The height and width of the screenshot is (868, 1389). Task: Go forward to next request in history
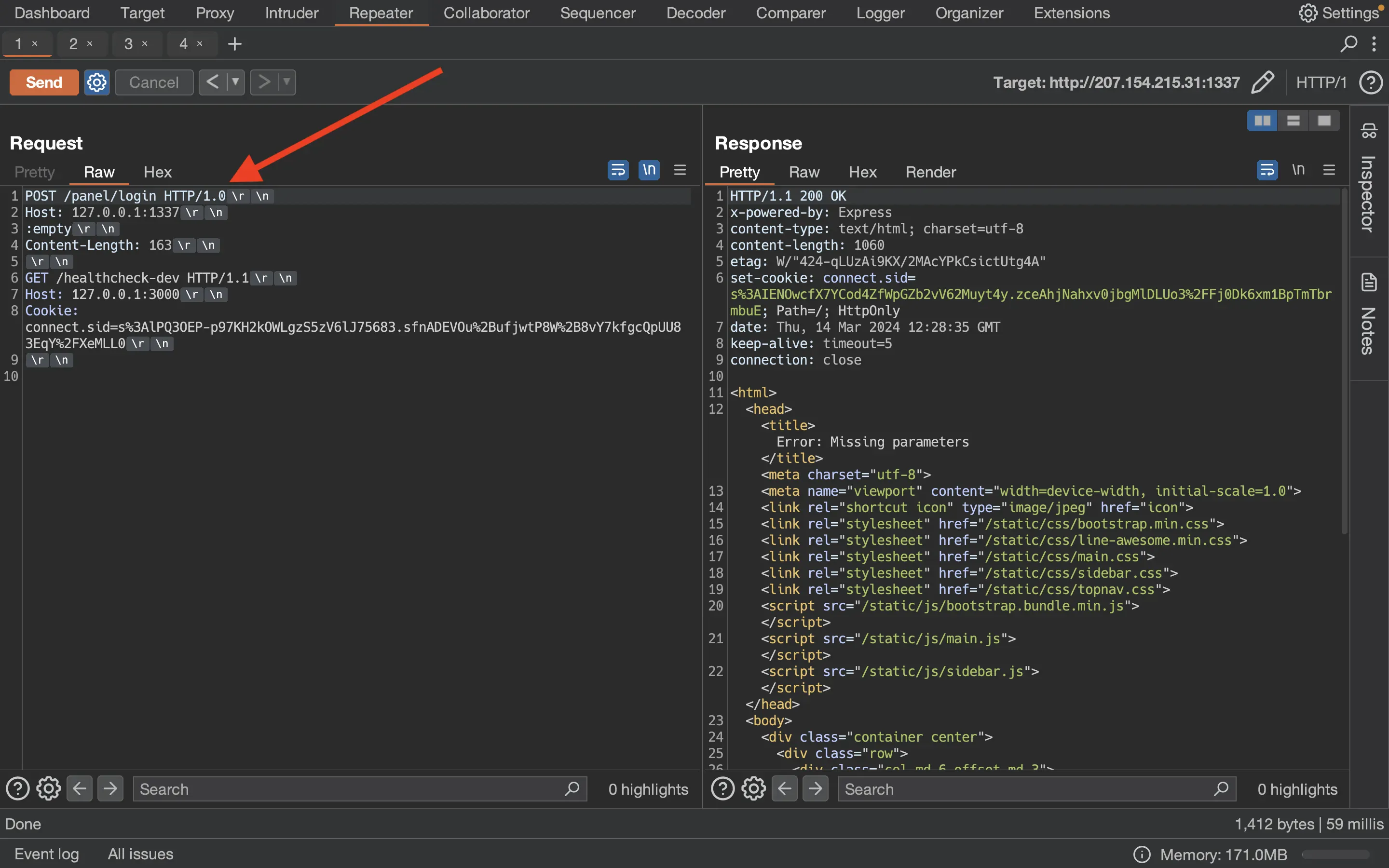(264, 82)
